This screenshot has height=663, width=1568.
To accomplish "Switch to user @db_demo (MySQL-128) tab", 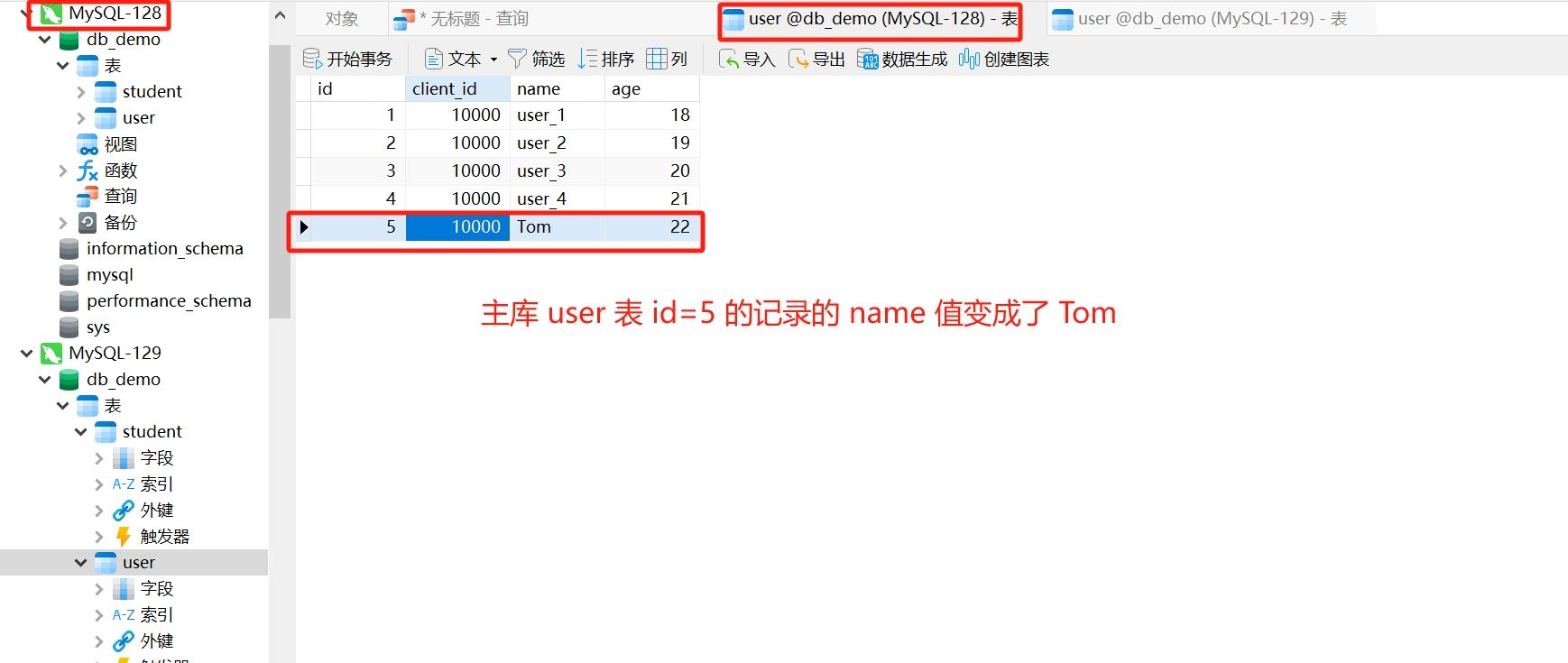I will [871, 19].
